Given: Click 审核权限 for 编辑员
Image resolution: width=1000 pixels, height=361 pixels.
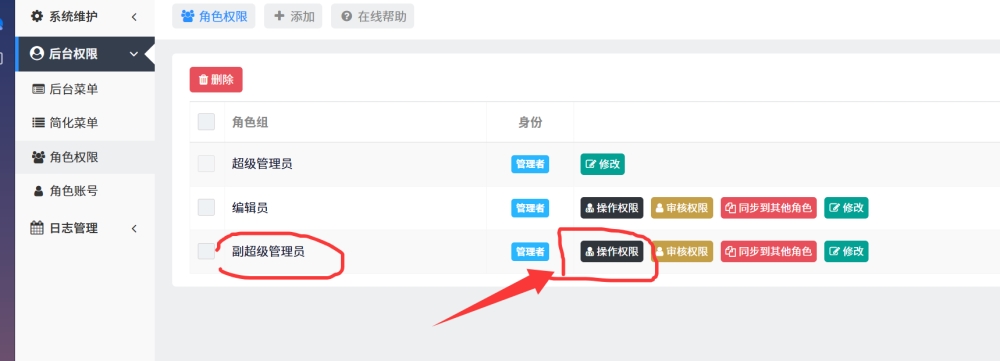Looking at the screenshot, I should click(682, 208).
